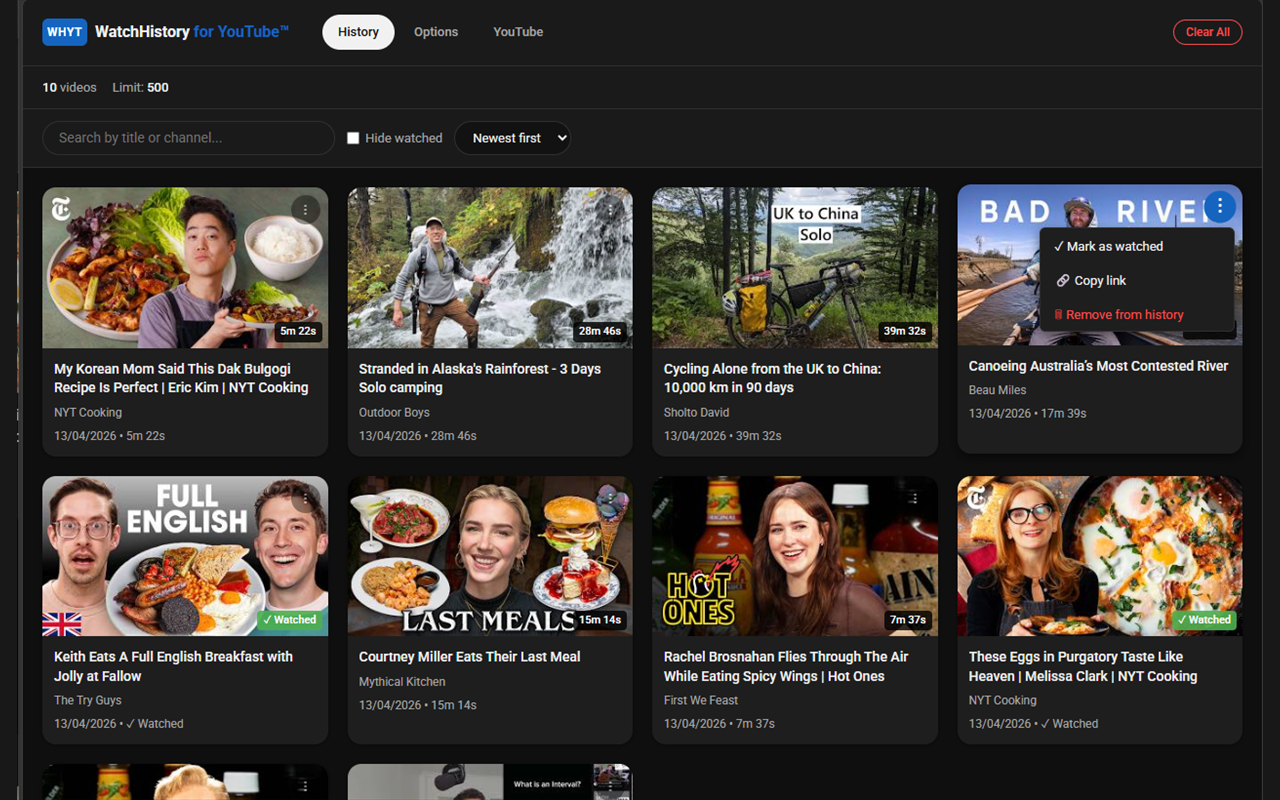Click title 'These Eggs in Purgatory Taste Like Heaven'
The width and height of the screenshot is (1280, 800).
(1083, 666)
